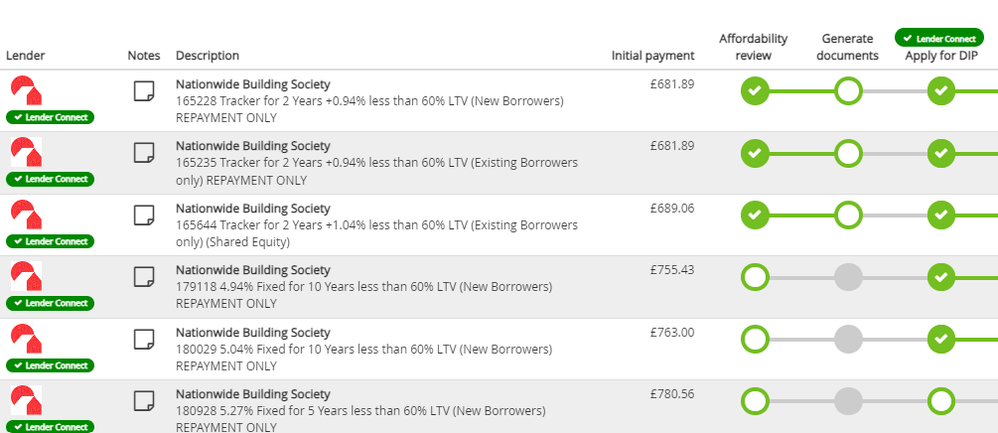Image resolution: width=998 pixels, height=433 pixels.
Task: Open 180029 5.04% Fixed product description
Action: [x=364, y=350]
